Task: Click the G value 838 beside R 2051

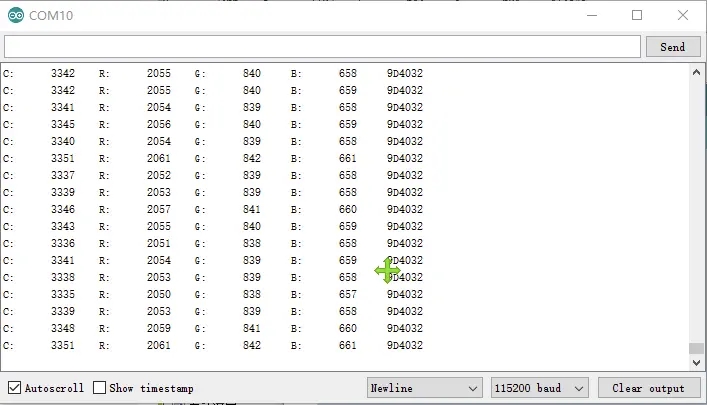Action: (x=251, y=243)
